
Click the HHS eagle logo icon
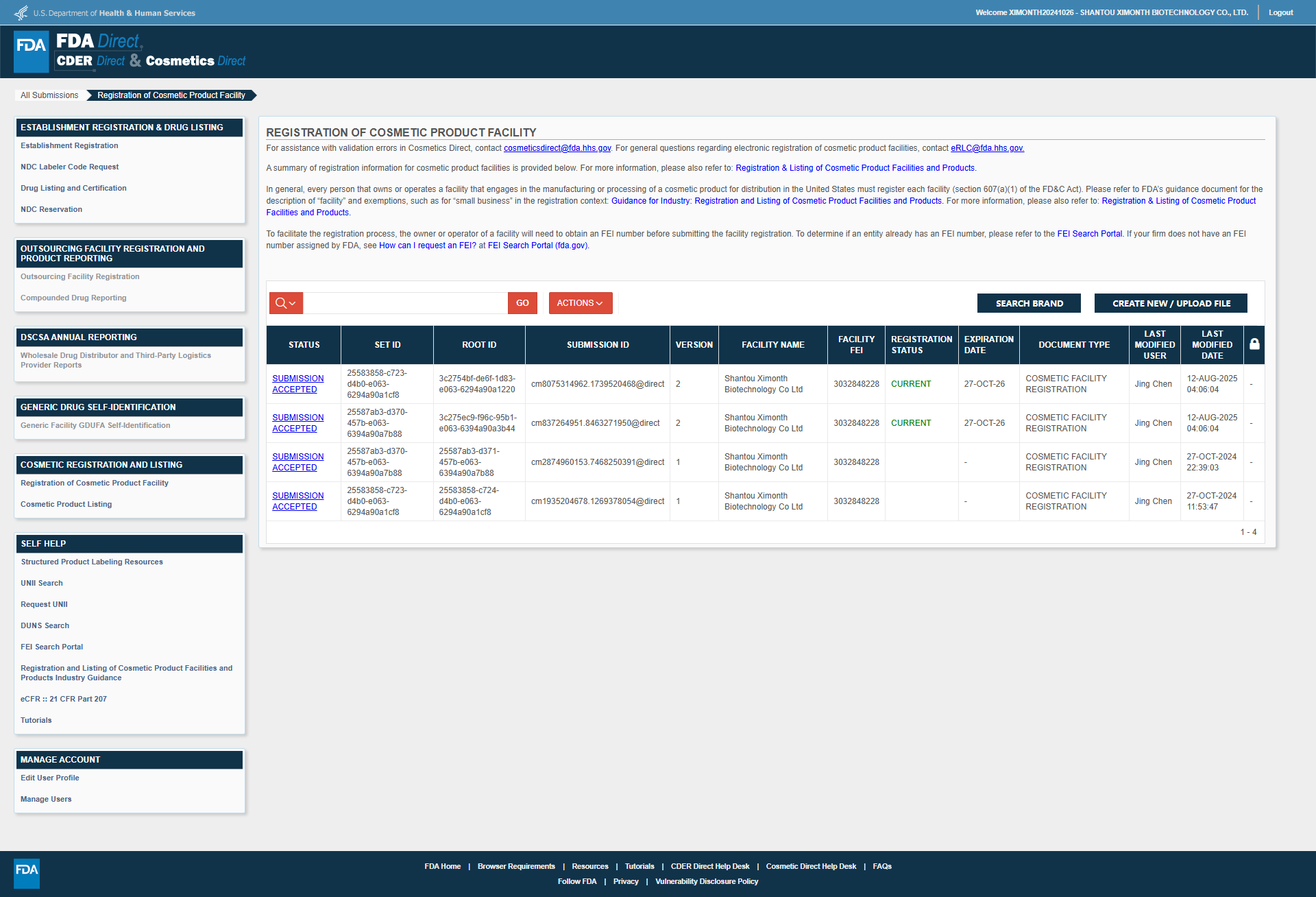point(21,12)
